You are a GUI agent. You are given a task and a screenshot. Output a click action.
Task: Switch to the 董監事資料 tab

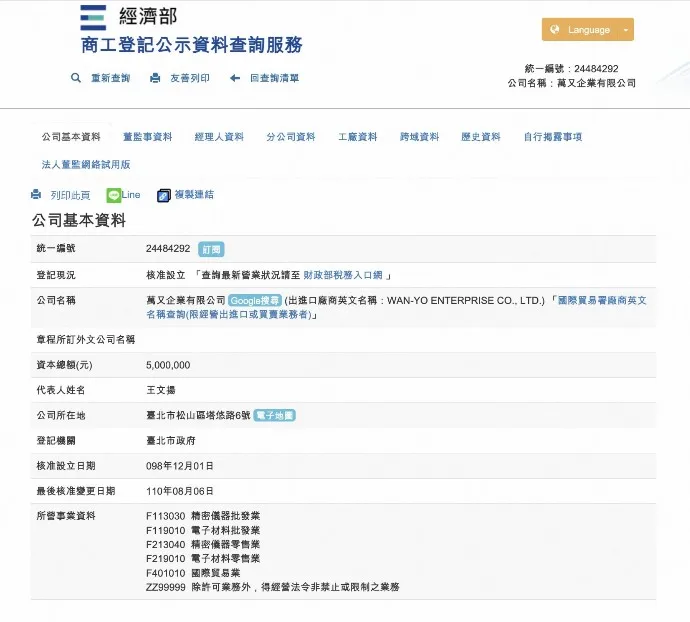147,137
